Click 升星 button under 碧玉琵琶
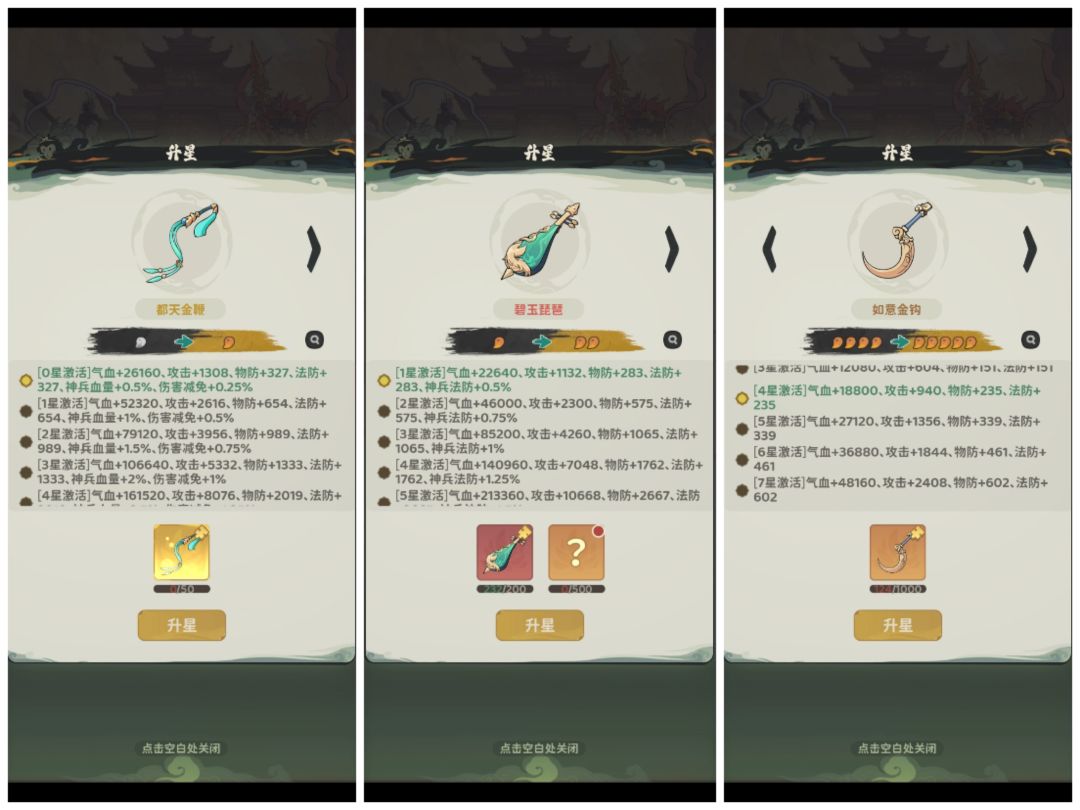This screenshot has width=1080, height=810. 540,625
